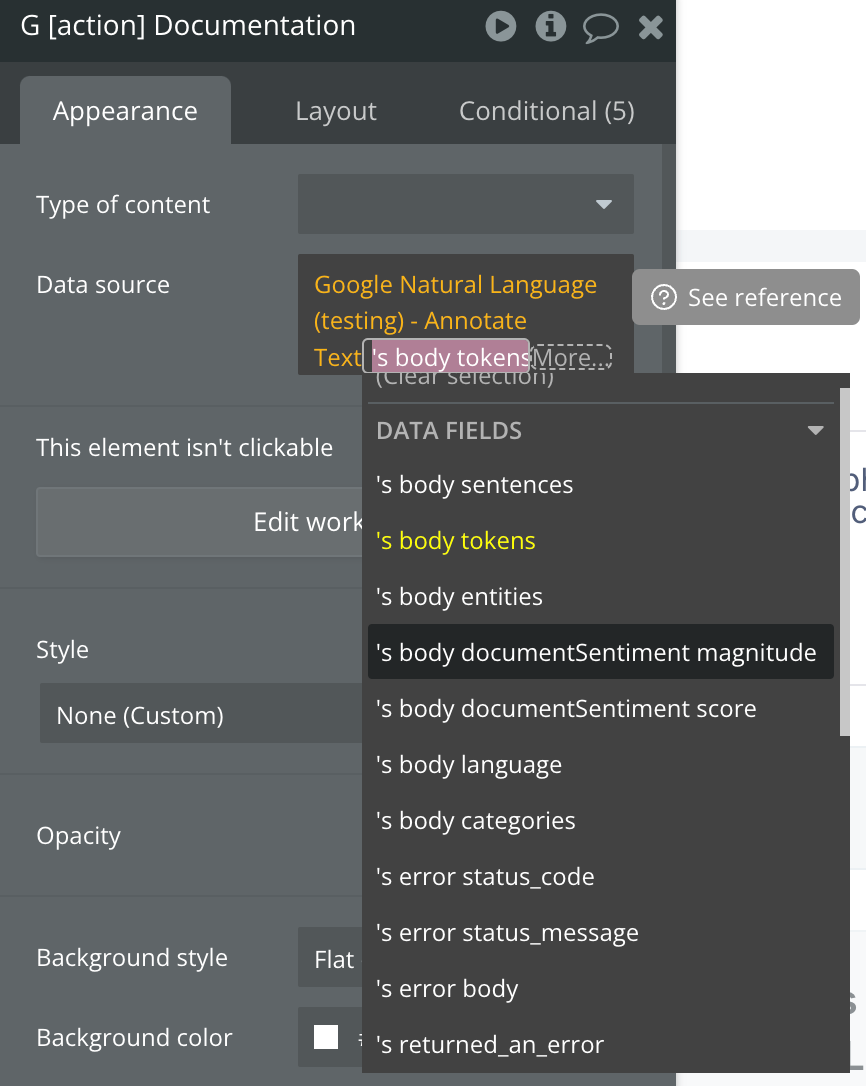Select 's error status_code field

point(601,877)
